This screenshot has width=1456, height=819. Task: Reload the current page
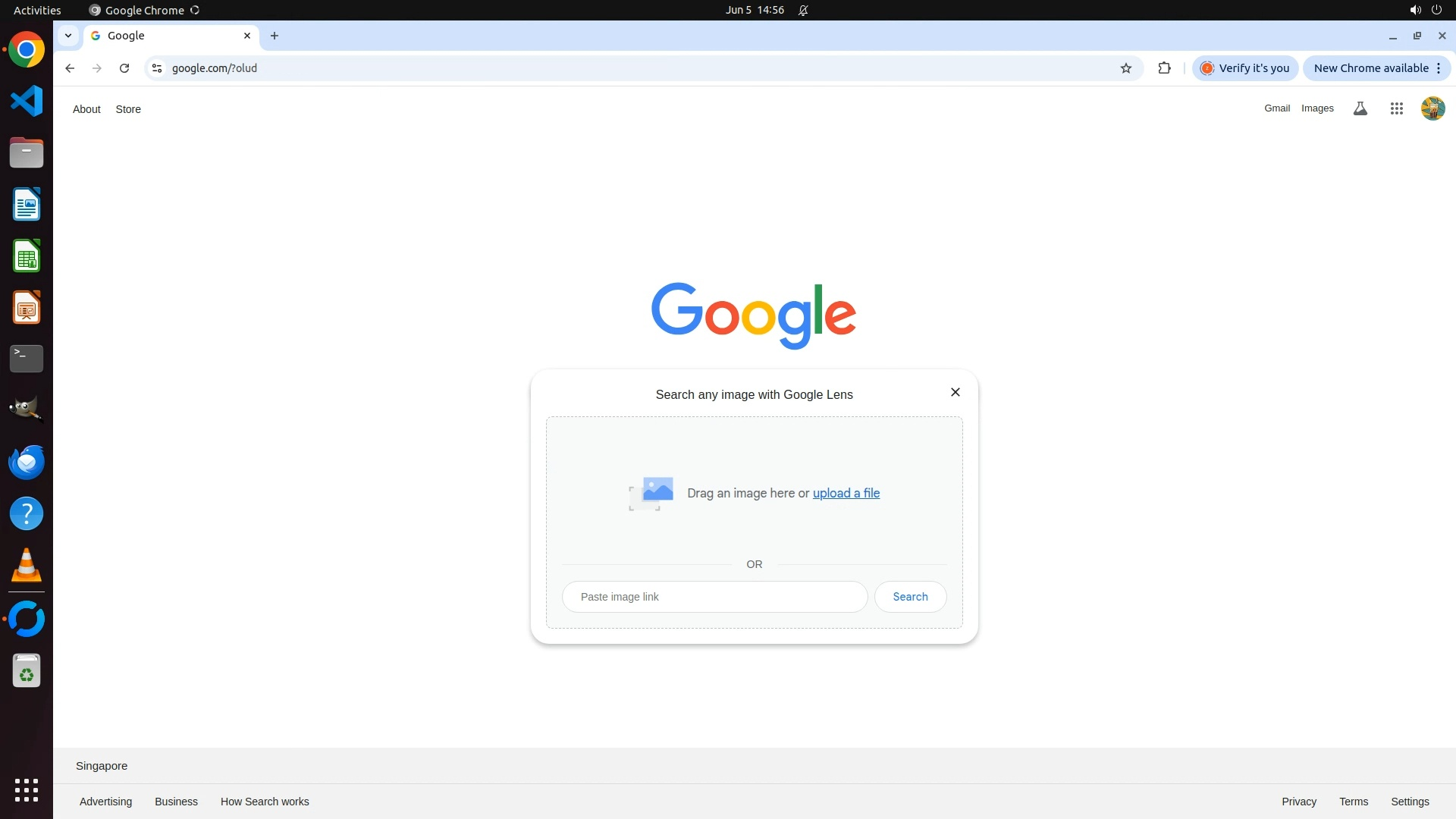tap(124, 68)
